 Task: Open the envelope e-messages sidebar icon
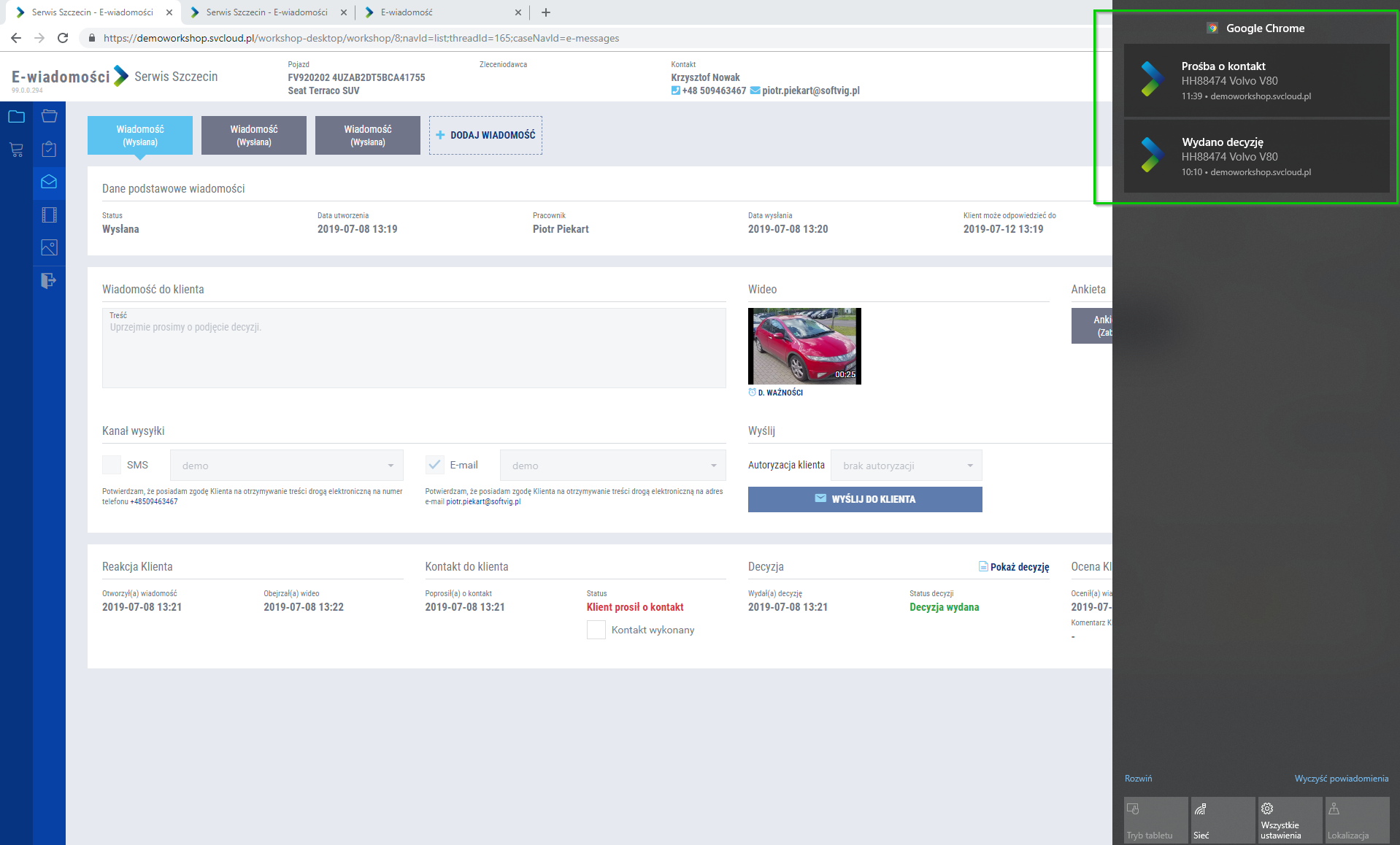tap(49, 182)
